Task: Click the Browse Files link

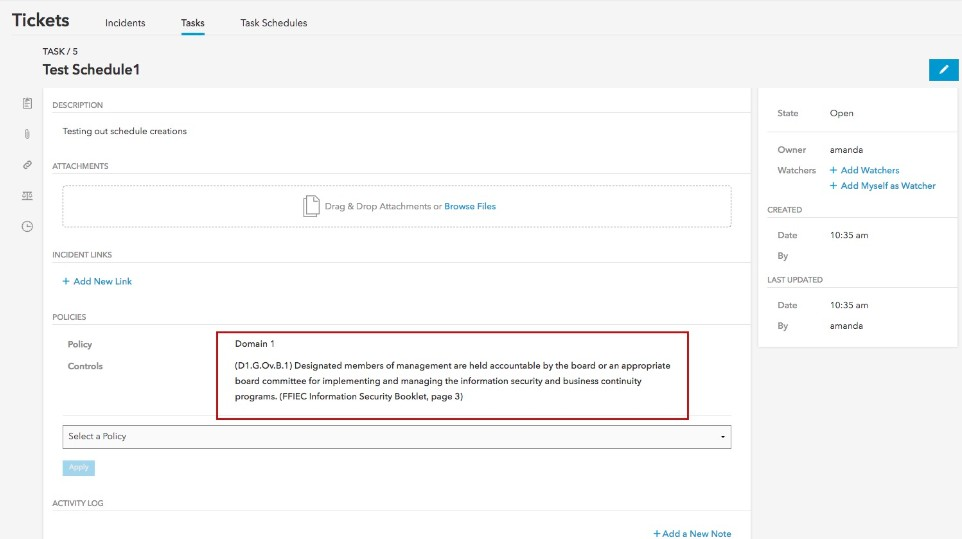Action: coord(470,207)
